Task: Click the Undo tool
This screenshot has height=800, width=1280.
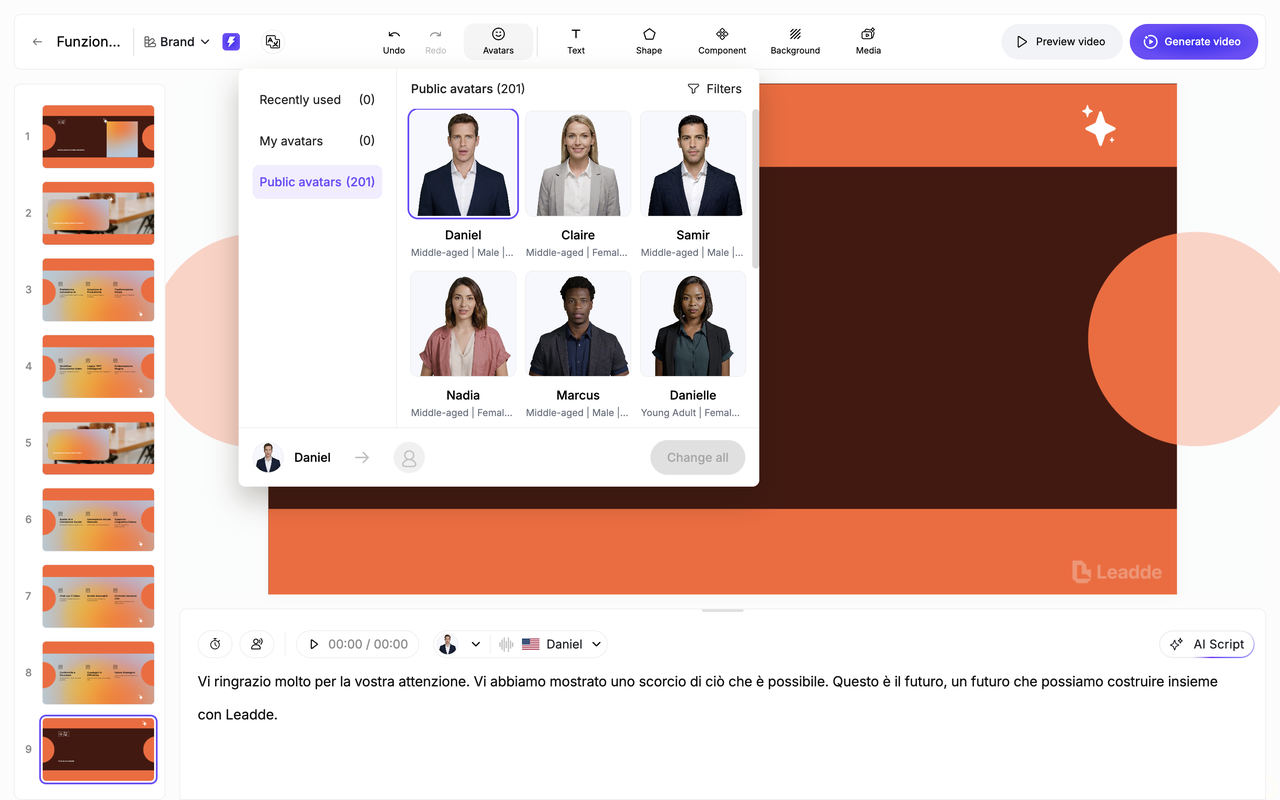Action: point(394,41)
